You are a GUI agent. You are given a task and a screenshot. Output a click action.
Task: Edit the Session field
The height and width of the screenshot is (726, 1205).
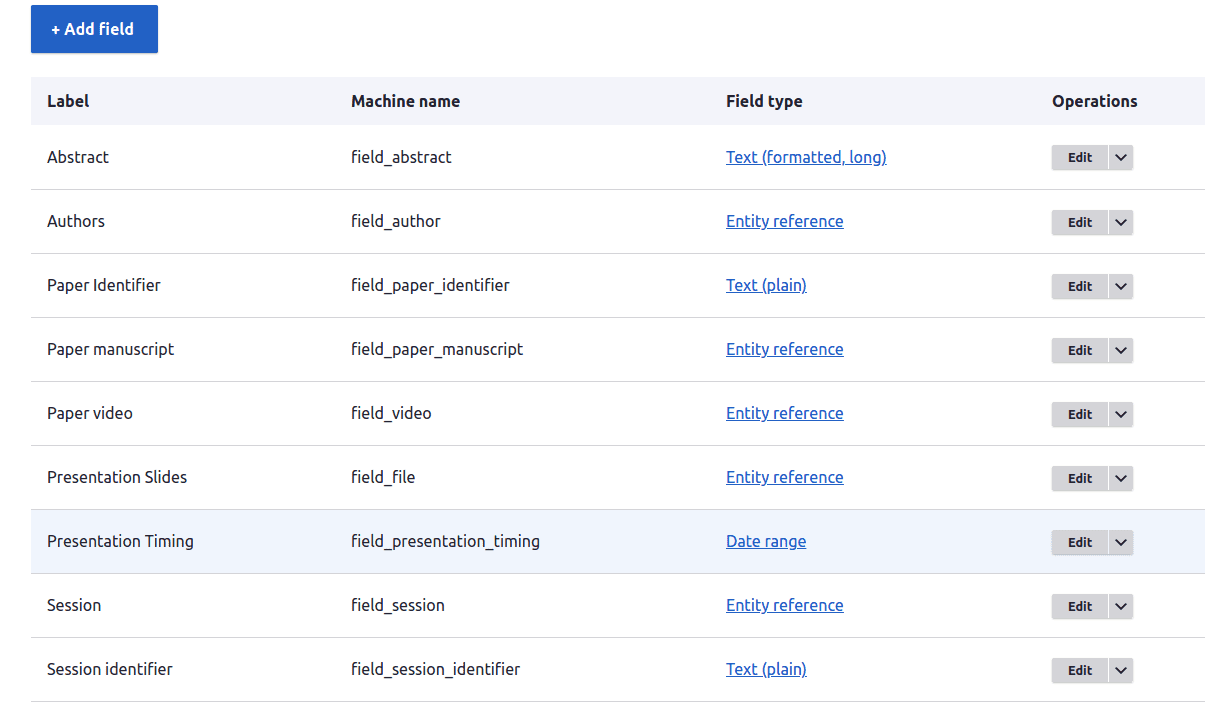(x=1080, y=606)
